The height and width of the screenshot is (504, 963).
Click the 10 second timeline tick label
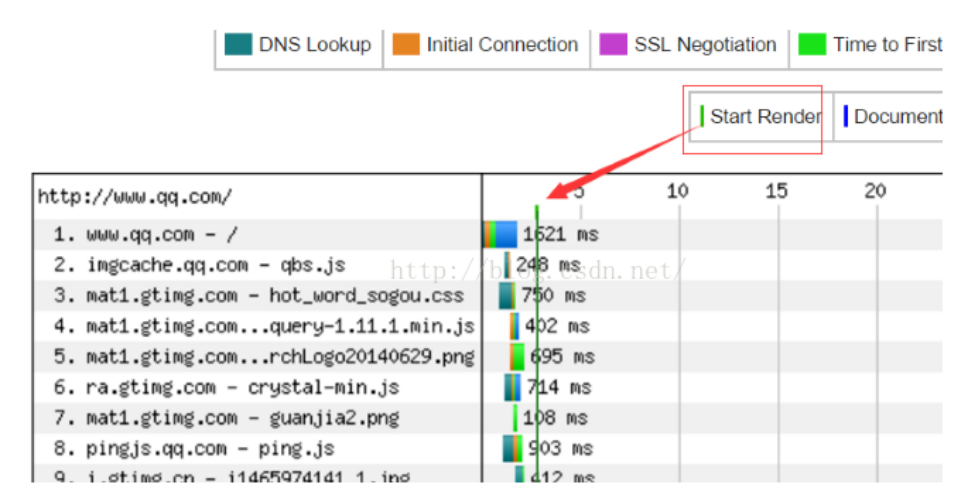[677, 192]
